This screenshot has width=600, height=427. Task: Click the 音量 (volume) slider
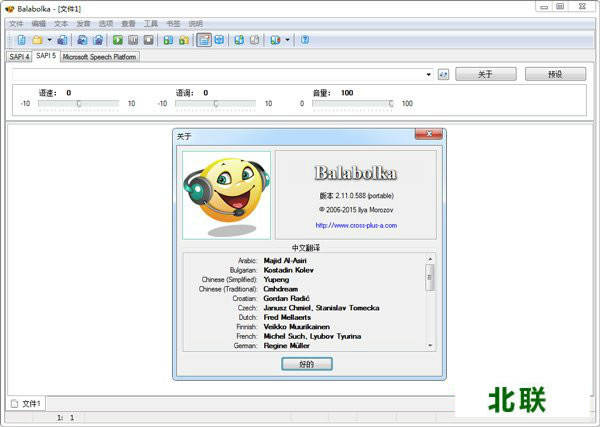(x=353, y=103)
